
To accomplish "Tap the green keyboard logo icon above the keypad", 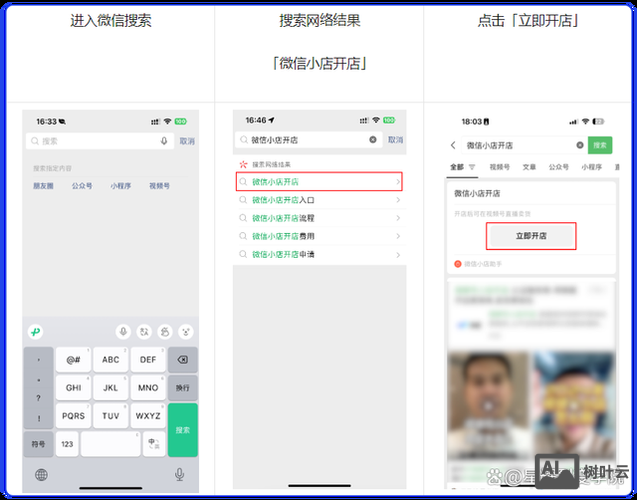I will 36,332.
